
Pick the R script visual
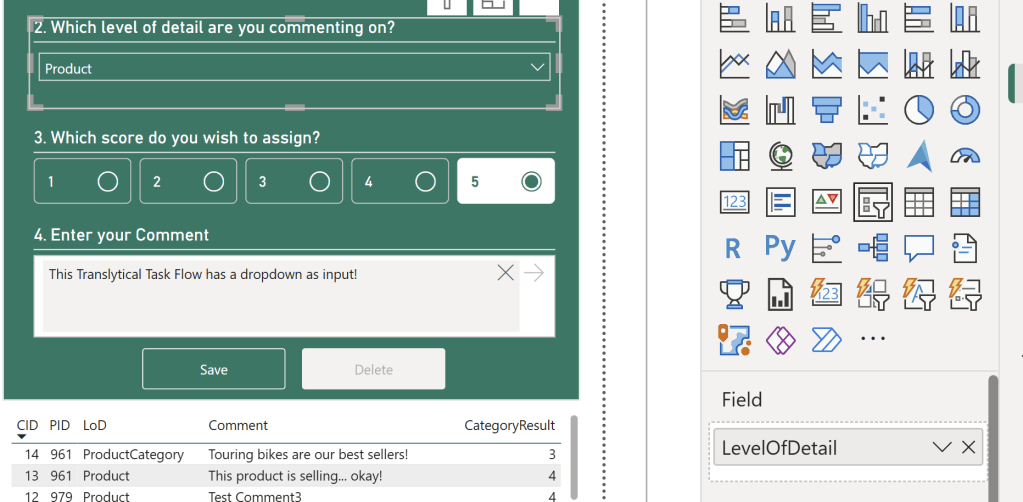click(x=733, y=248)
